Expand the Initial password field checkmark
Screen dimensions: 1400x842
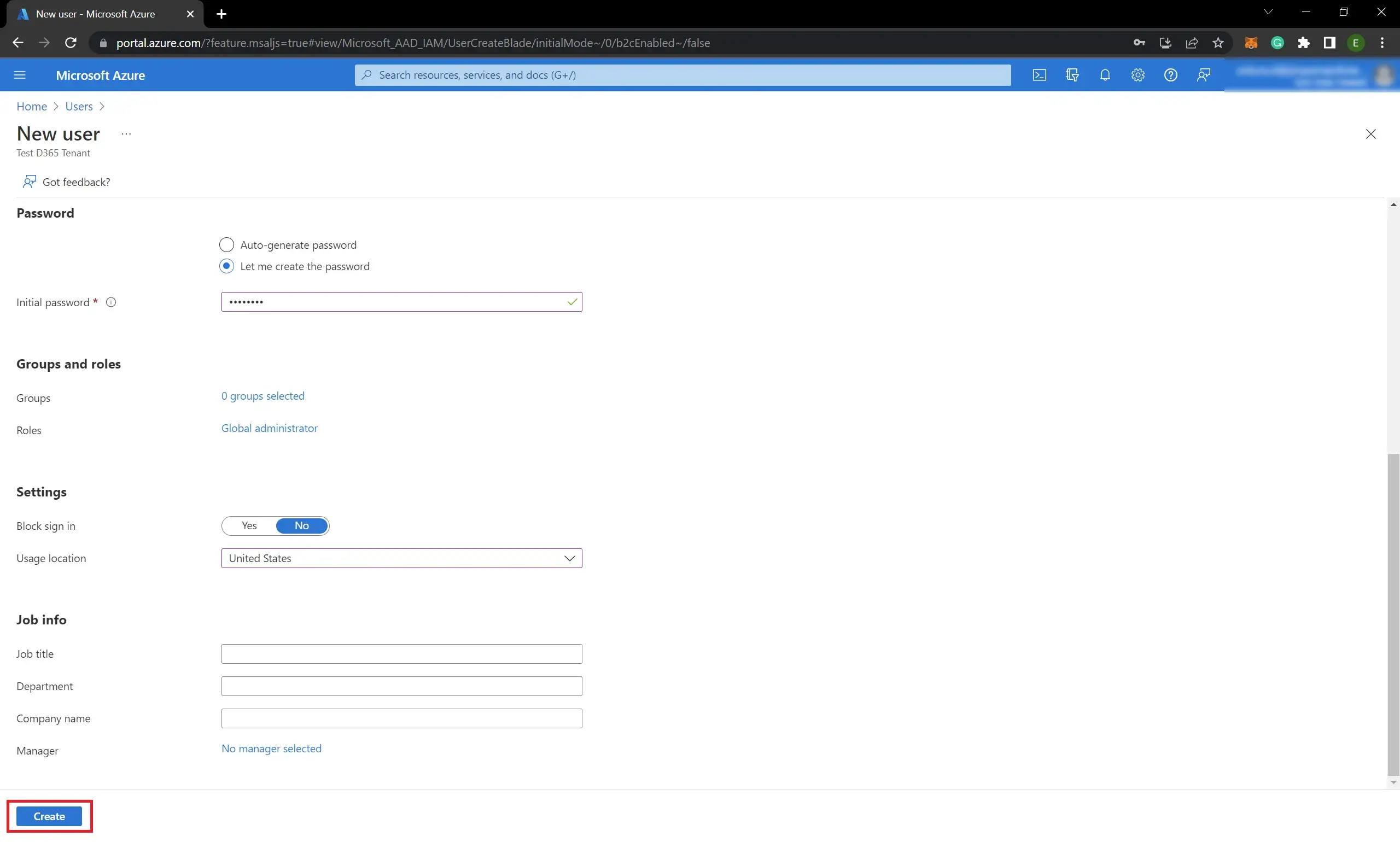click(571, 302)
